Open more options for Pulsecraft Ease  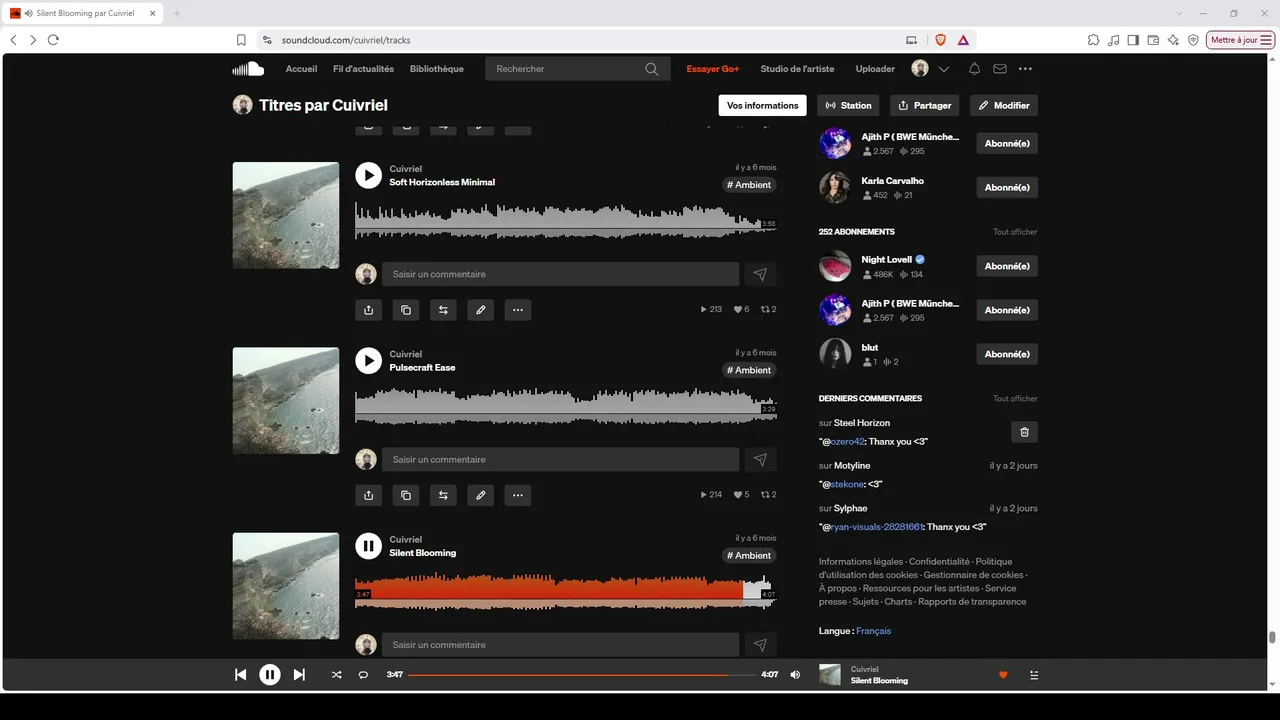click(x=518, y=495)
